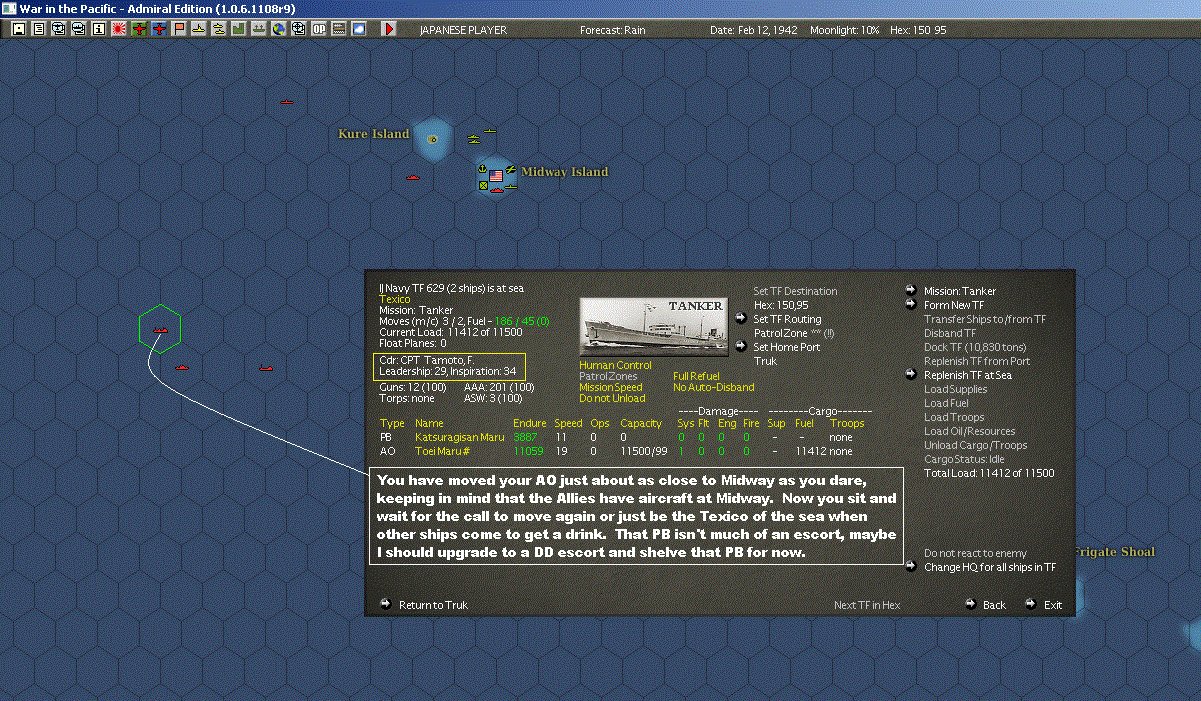Click Load Fuel option
The height and width of the screenshot is (701, 1201).
(947, 403)
